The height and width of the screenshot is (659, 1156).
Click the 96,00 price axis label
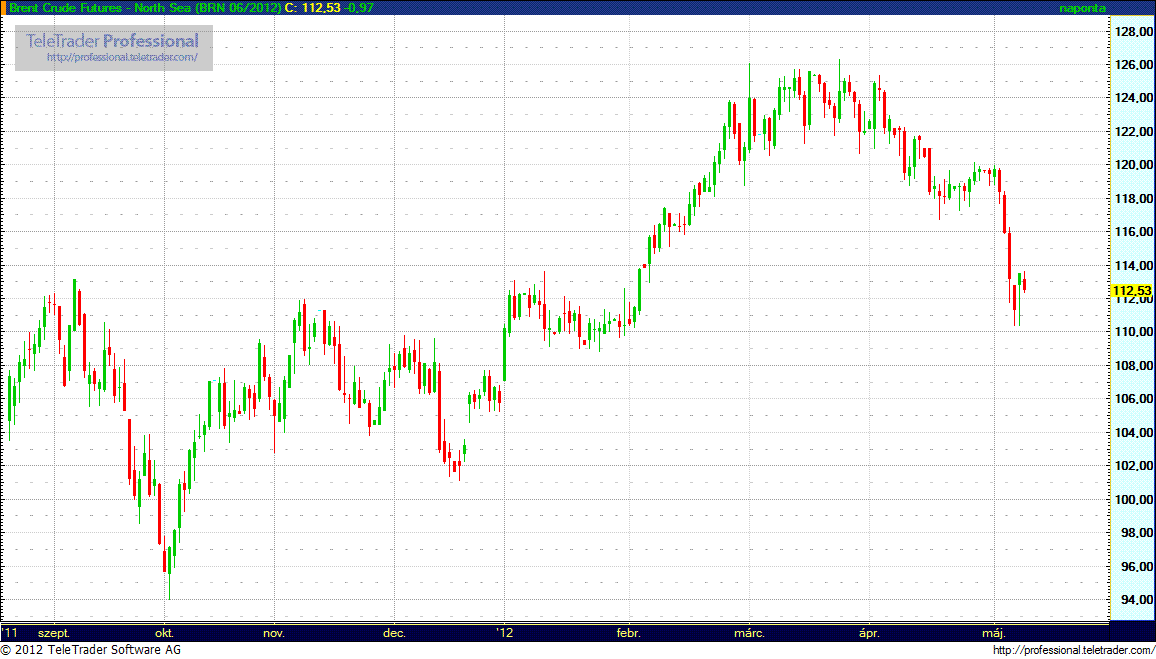click(1137, 567)
